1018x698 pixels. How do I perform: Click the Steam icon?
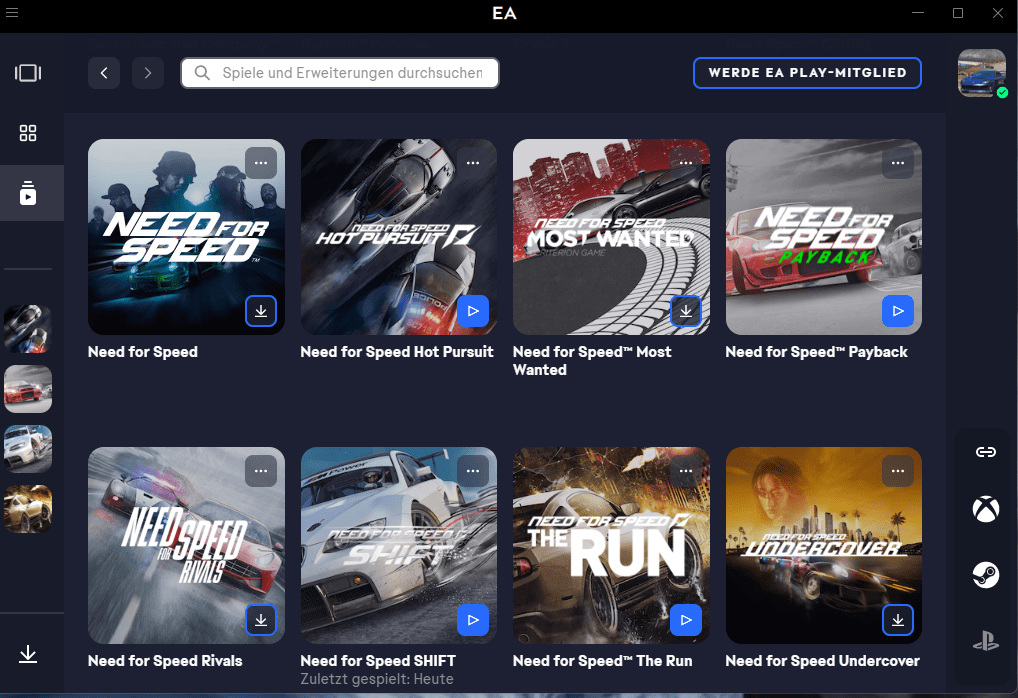(986, 575)
